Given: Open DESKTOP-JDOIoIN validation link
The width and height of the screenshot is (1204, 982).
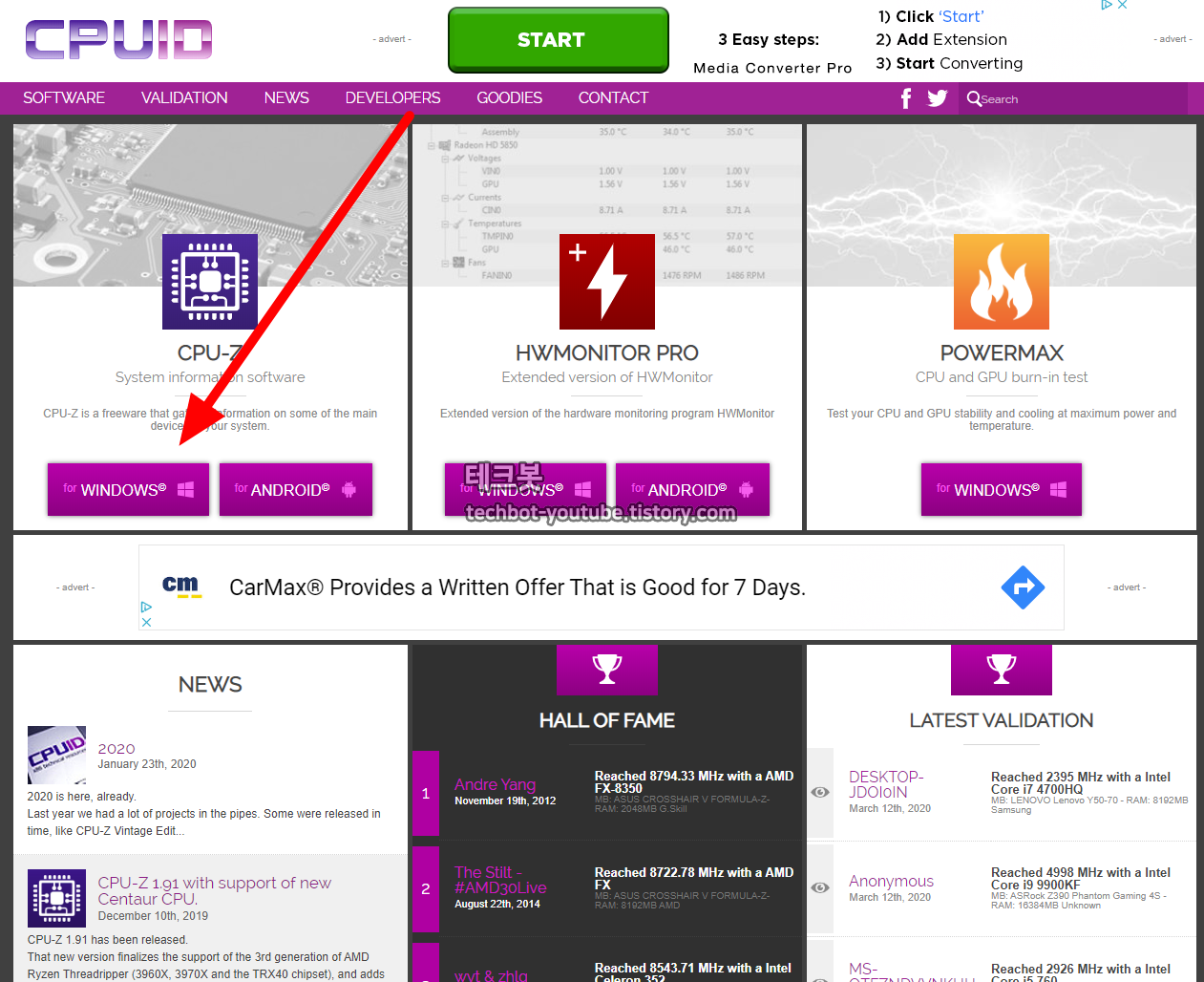Looking at the screenshot, I should pyautogui.click(x=886, y=784).
